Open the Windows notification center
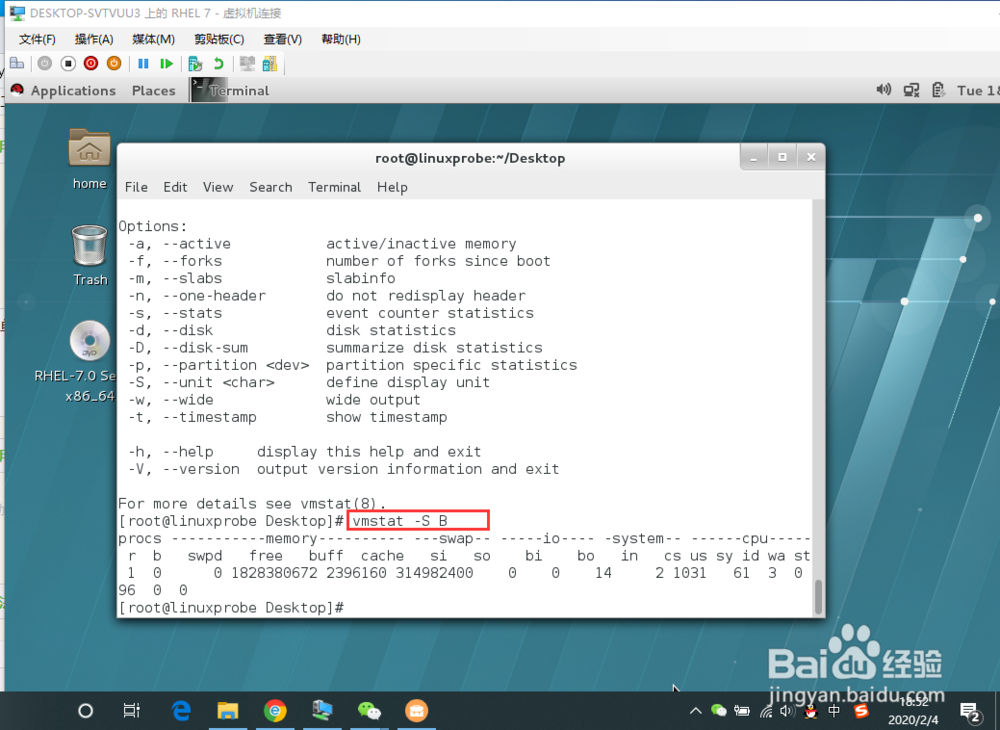Viewport: 1000px width, 730px height. click(969, 712)
